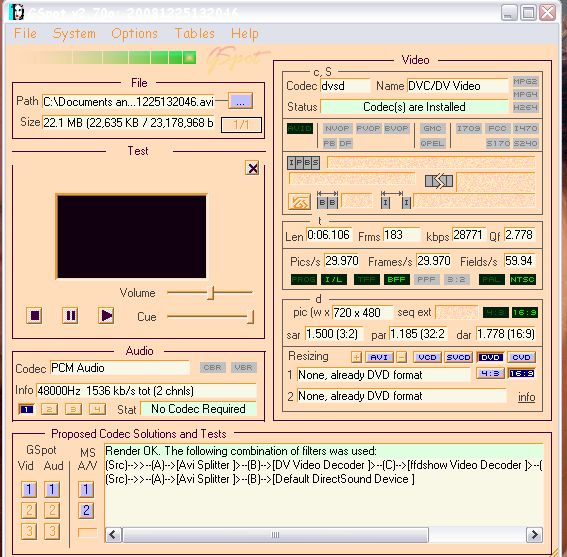Viewport: 567px width, 557px height.
Task: Click the NTSC indicator
Action: pos(523,279)
